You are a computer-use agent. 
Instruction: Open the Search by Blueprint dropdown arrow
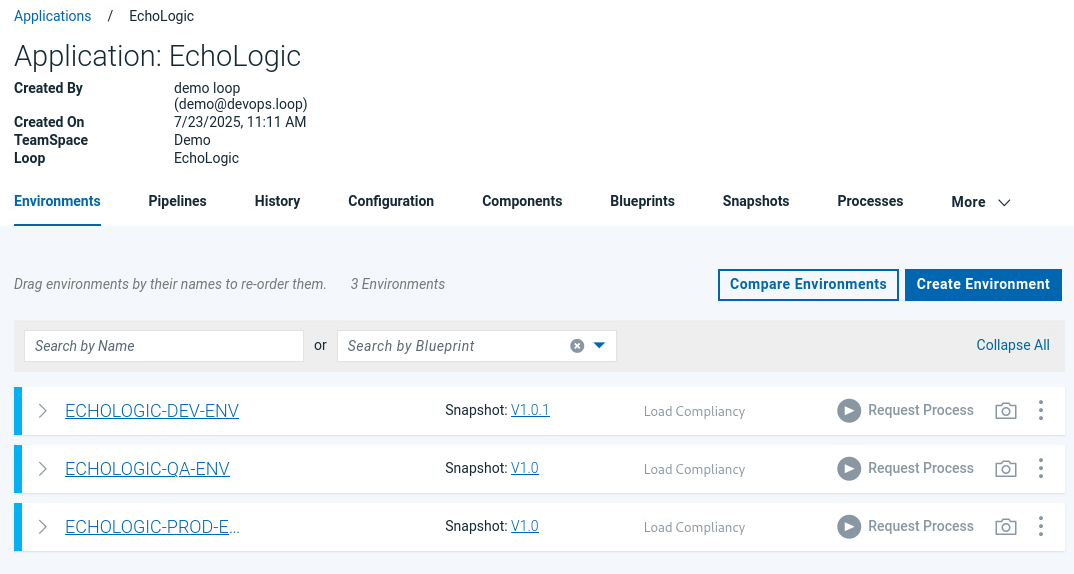click(599, 345)
